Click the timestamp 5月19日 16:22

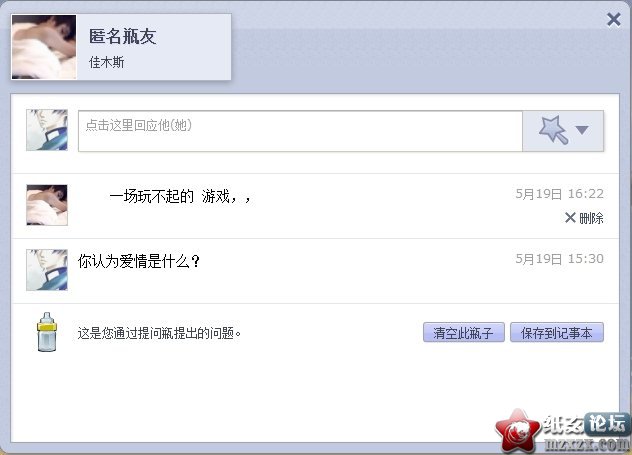click(x=559, y=194)
